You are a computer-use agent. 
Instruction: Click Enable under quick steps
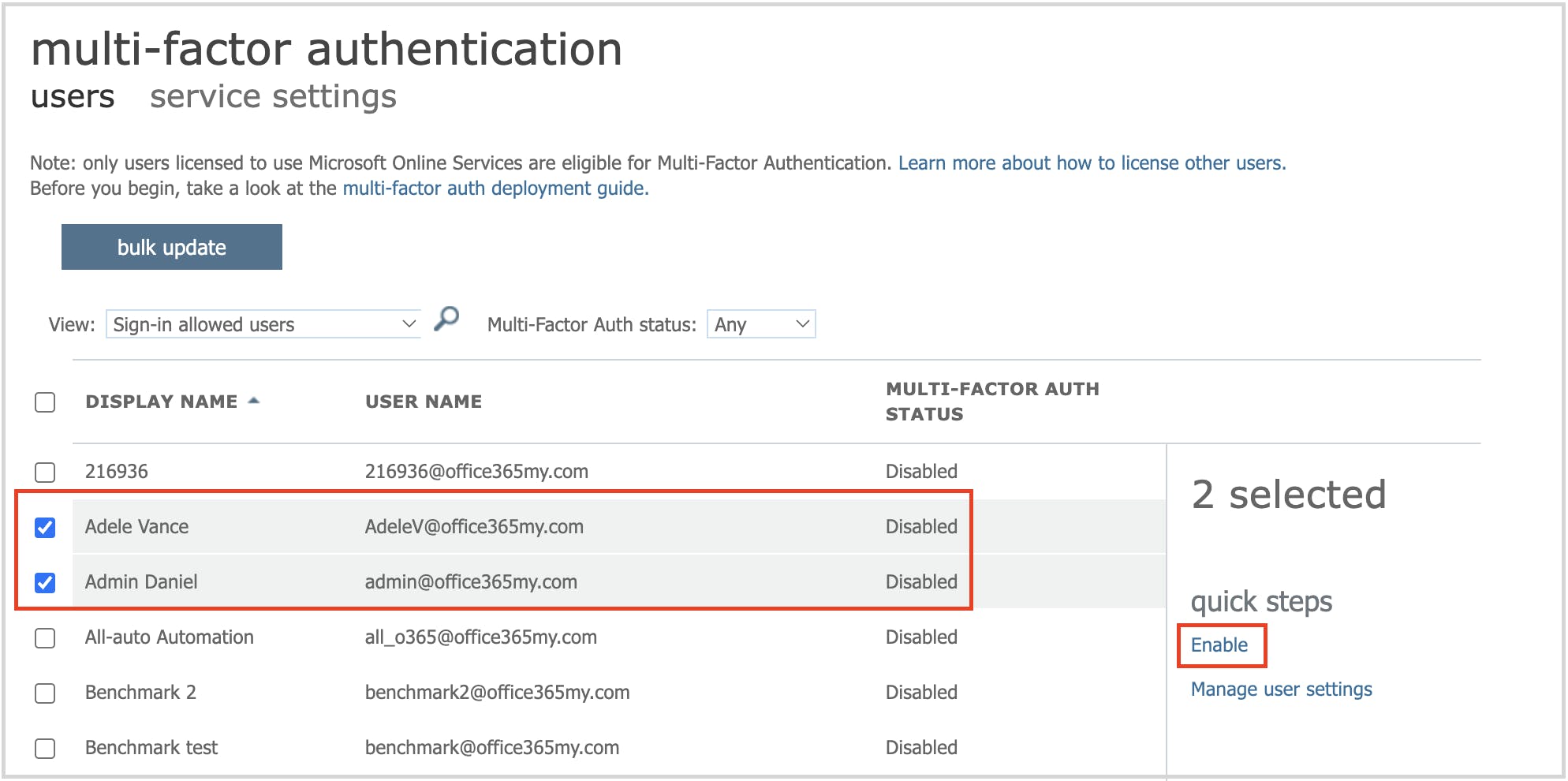(1219, 645)
